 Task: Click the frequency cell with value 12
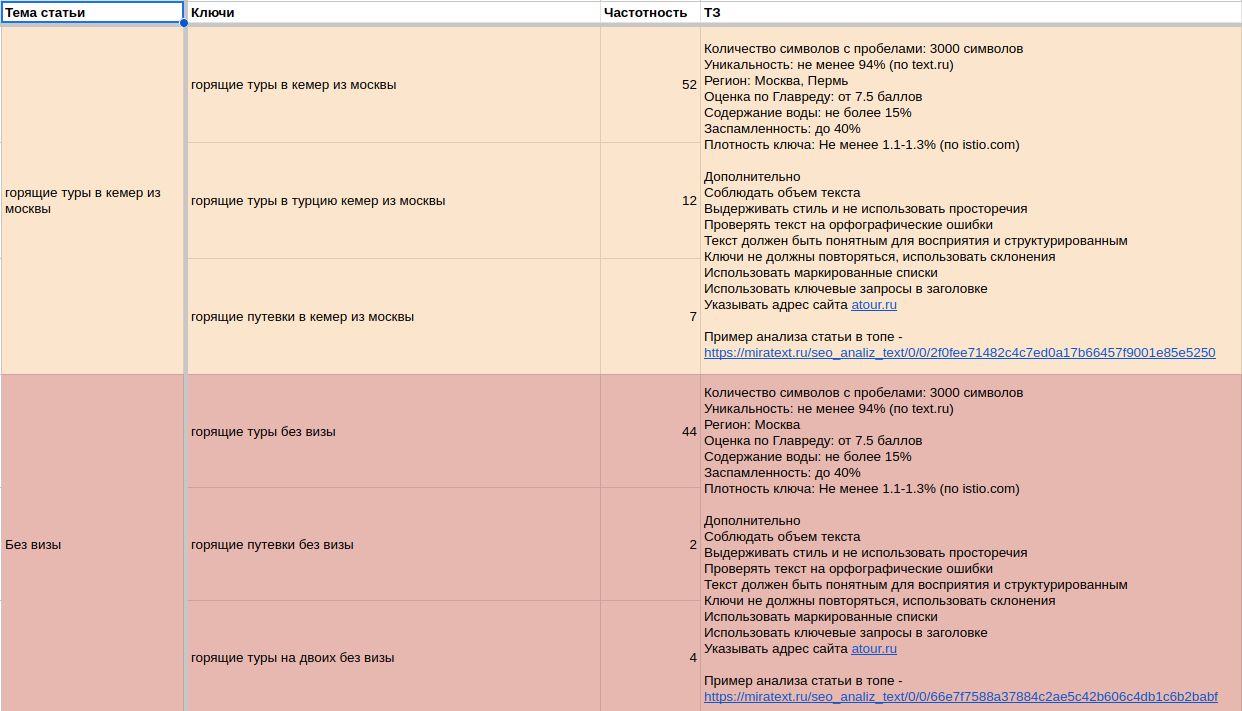[x=650, y=201]
